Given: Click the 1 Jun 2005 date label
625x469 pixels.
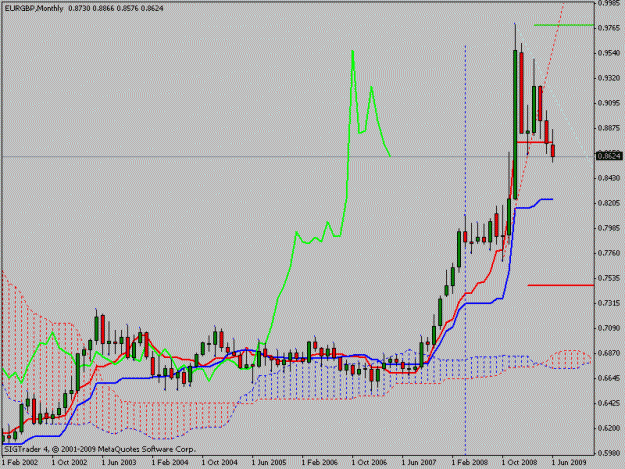Looking at the screenshot, I should (269, 462).
